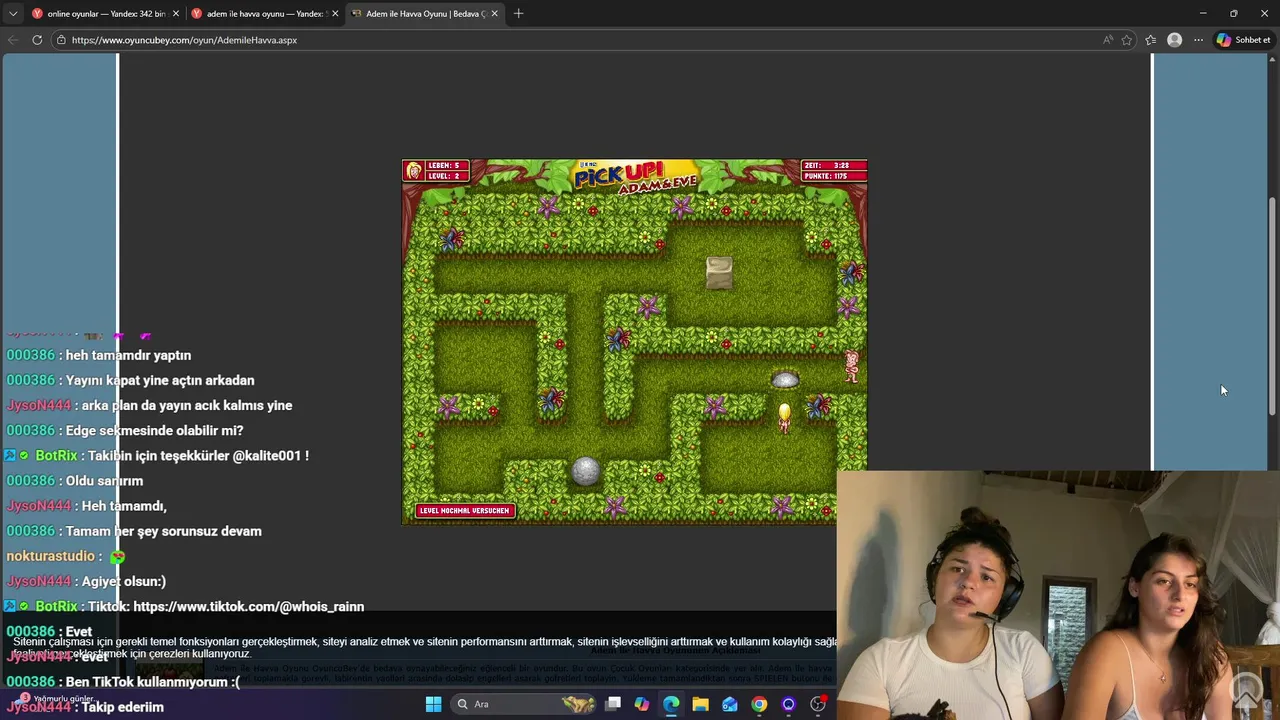
Task: Click the "LEBEN: 5" lives counter
Action: [x=445, y=166]
